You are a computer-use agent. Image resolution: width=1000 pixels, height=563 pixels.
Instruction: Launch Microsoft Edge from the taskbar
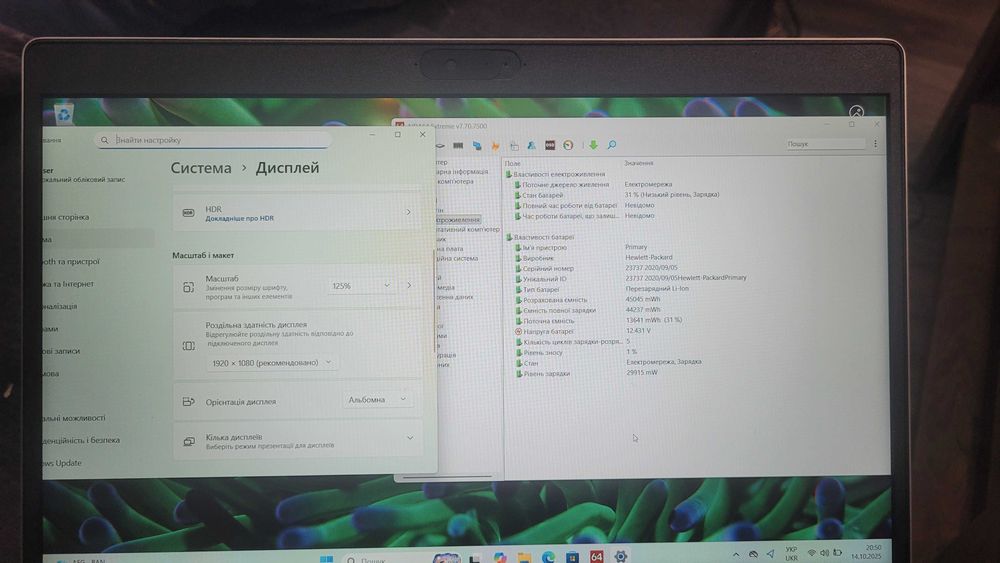[548, 557]
